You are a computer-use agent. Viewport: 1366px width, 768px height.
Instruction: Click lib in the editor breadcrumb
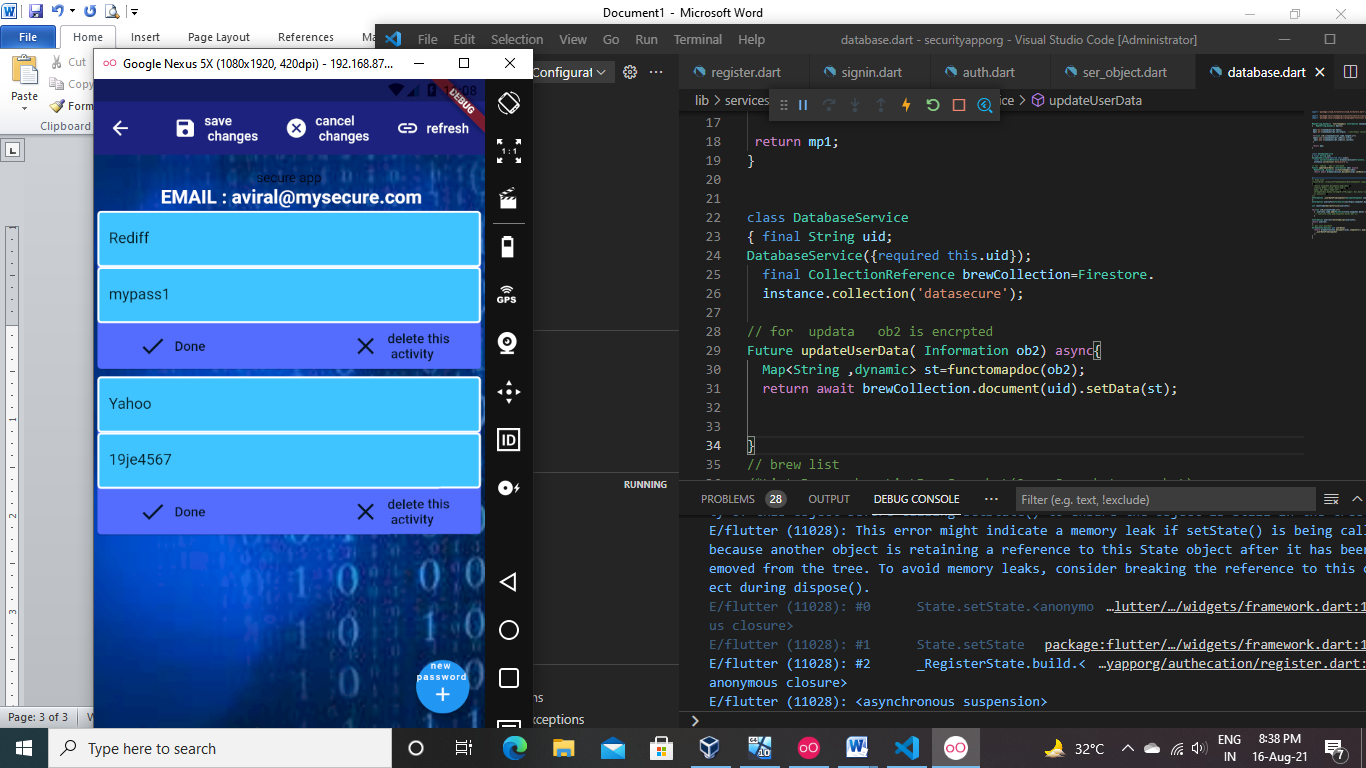click(x=702, y=100)
